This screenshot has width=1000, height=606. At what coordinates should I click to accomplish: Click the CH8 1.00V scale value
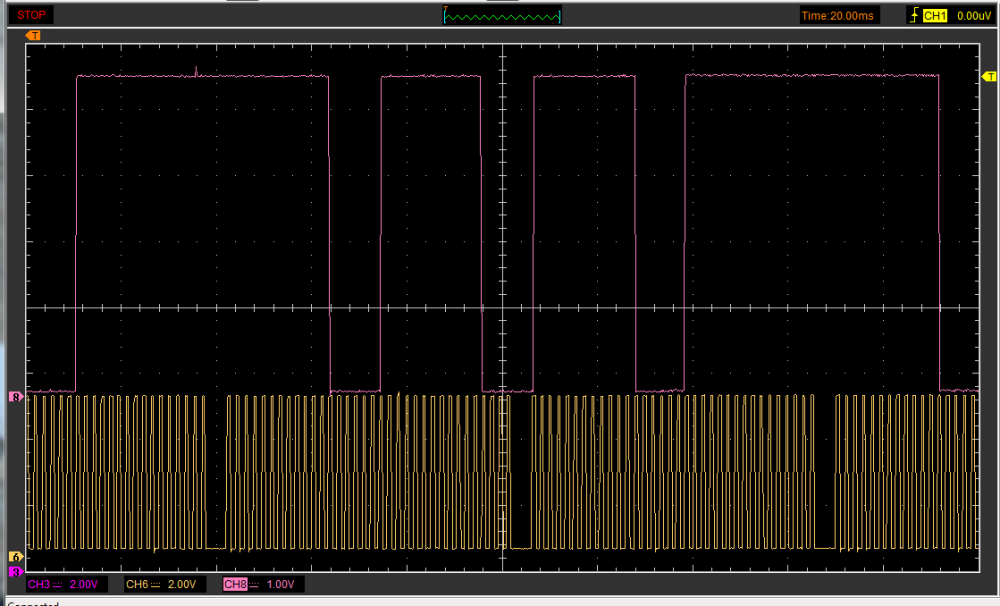click(x=282, y=584)
